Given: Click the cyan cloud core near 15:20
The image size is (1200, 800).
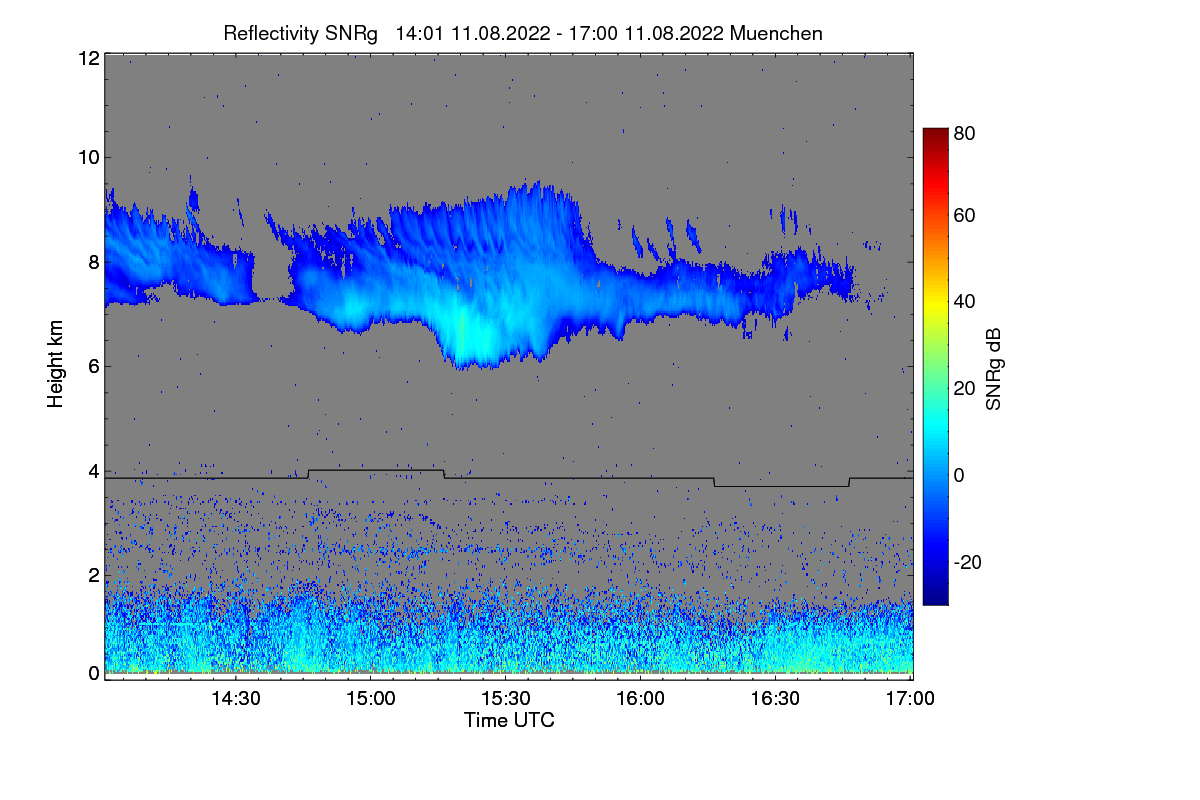Looking at the screenshot, I should 472,335.
